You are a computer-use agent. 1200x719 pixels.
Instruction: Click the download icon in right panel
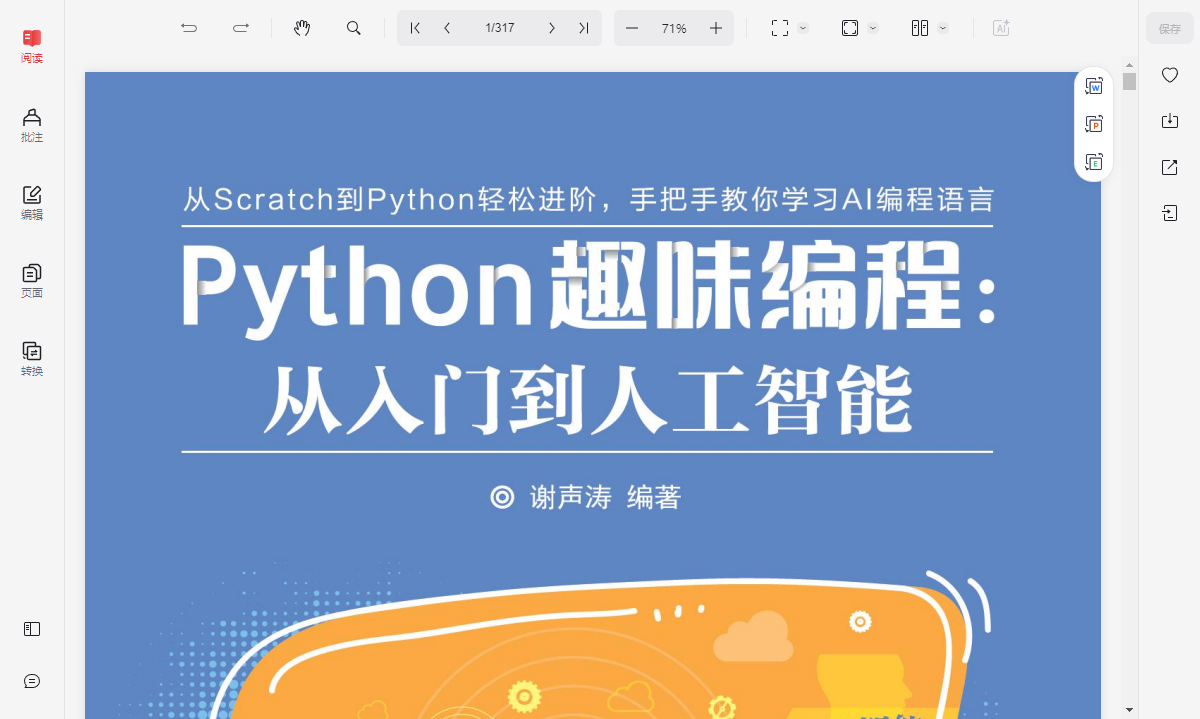coord(1169,121)
